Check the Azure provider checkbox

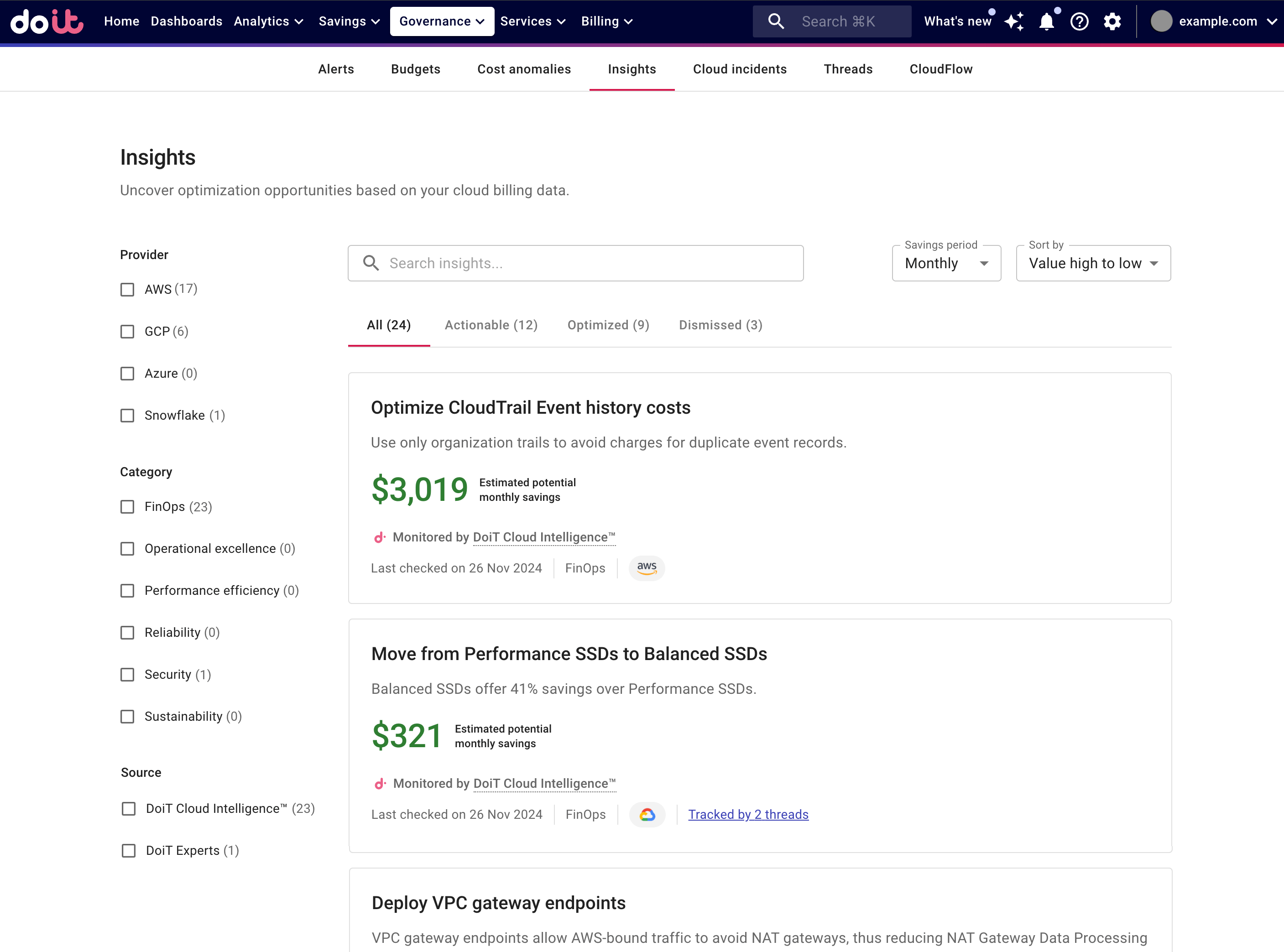(x=127, y=374)
